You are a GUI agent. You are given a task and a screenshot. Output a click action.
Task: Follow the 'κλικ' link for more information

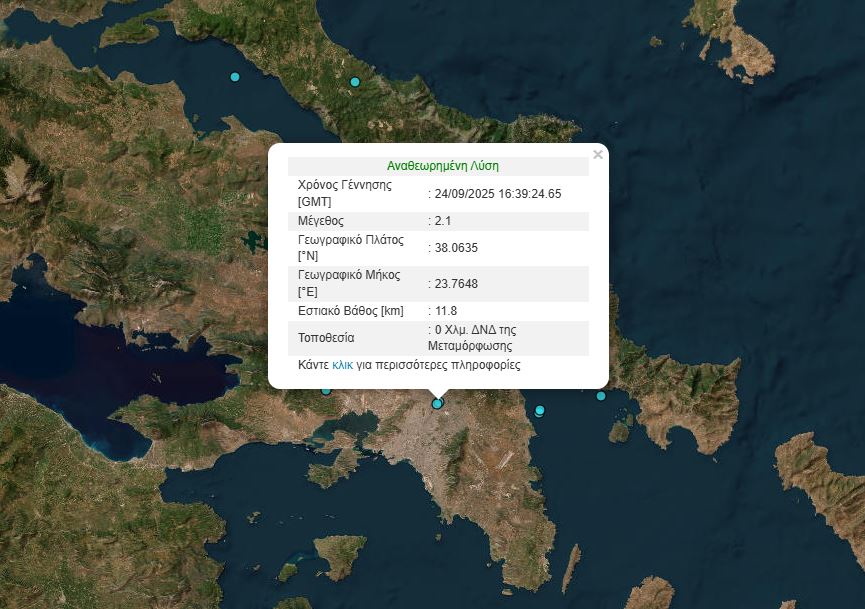point(343,365)
